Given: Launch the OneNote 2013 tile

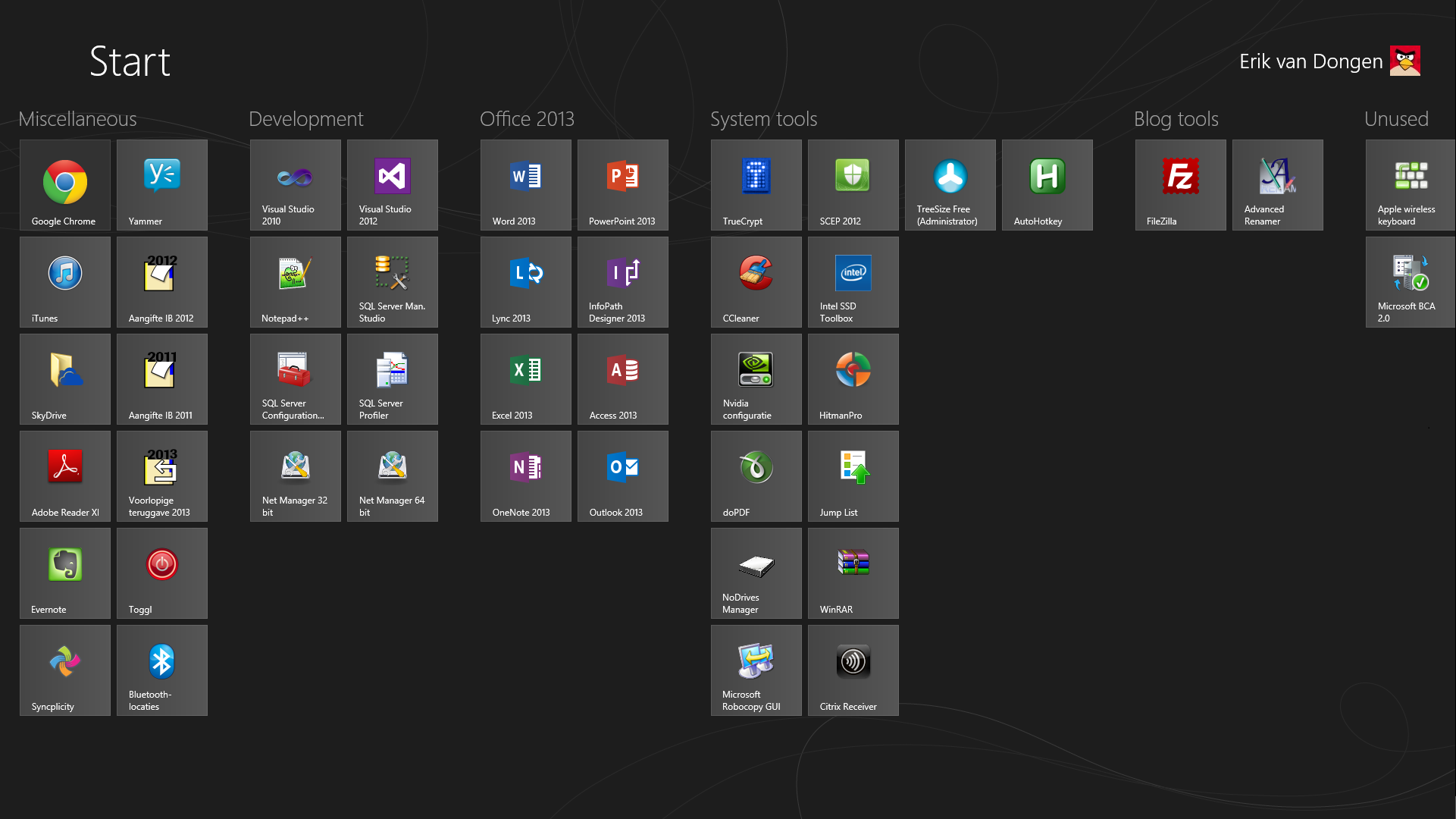Looking at the screenshot, I should pyautogui.click(x=526, y=476).
